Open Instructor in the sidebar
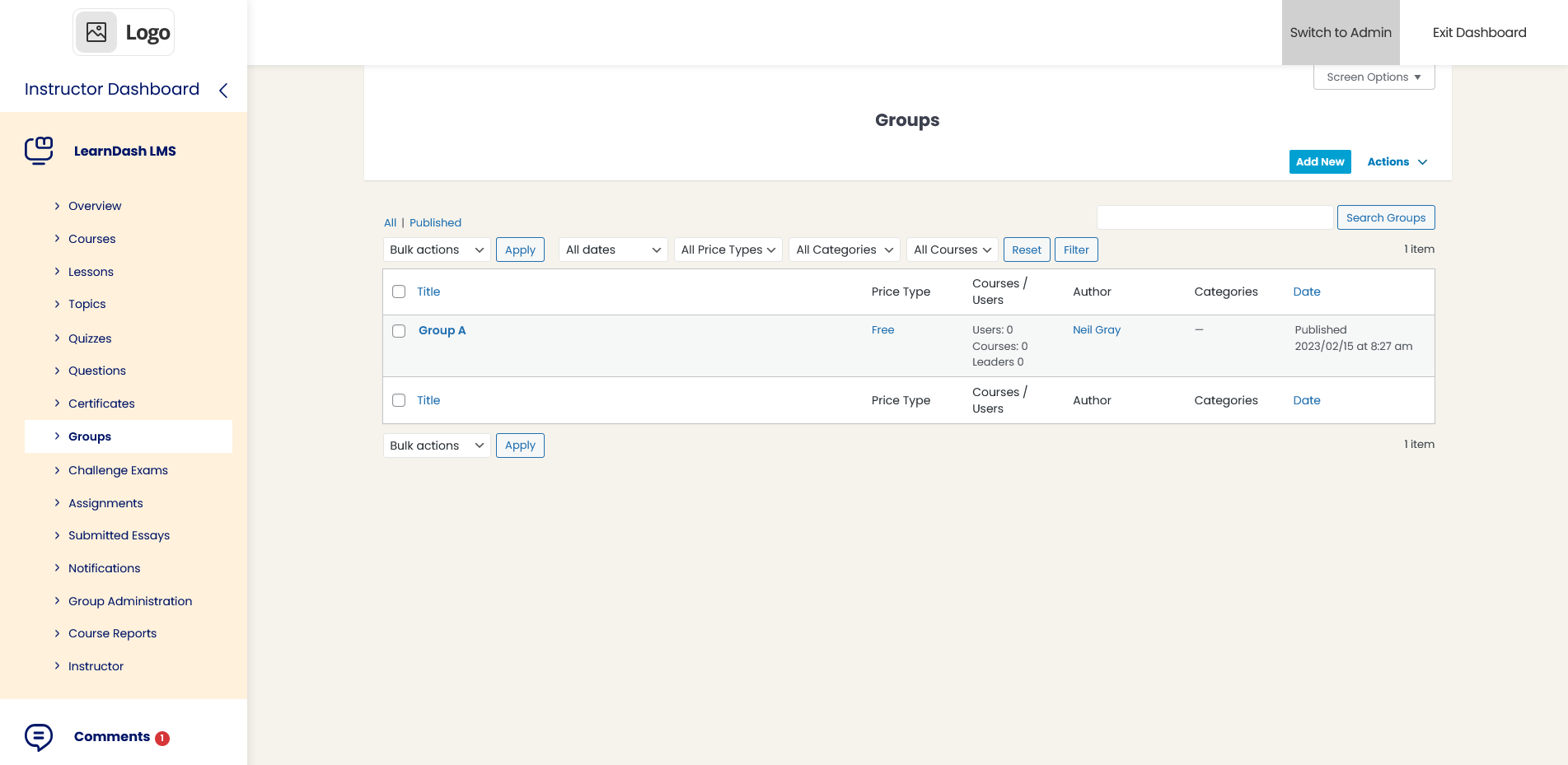 tap(96, 666)
